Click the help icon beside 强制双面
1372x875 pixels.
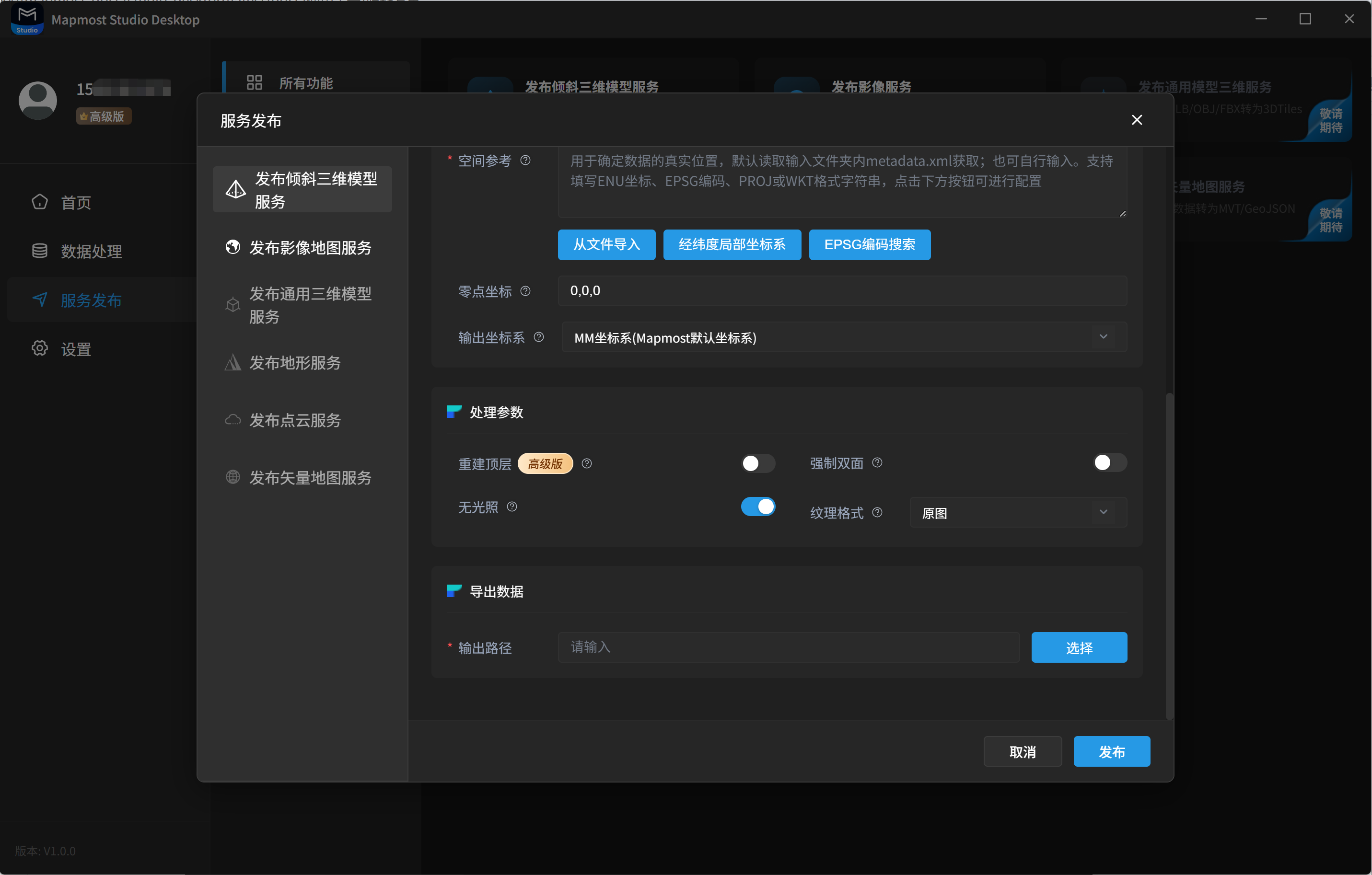pos(877,462)
